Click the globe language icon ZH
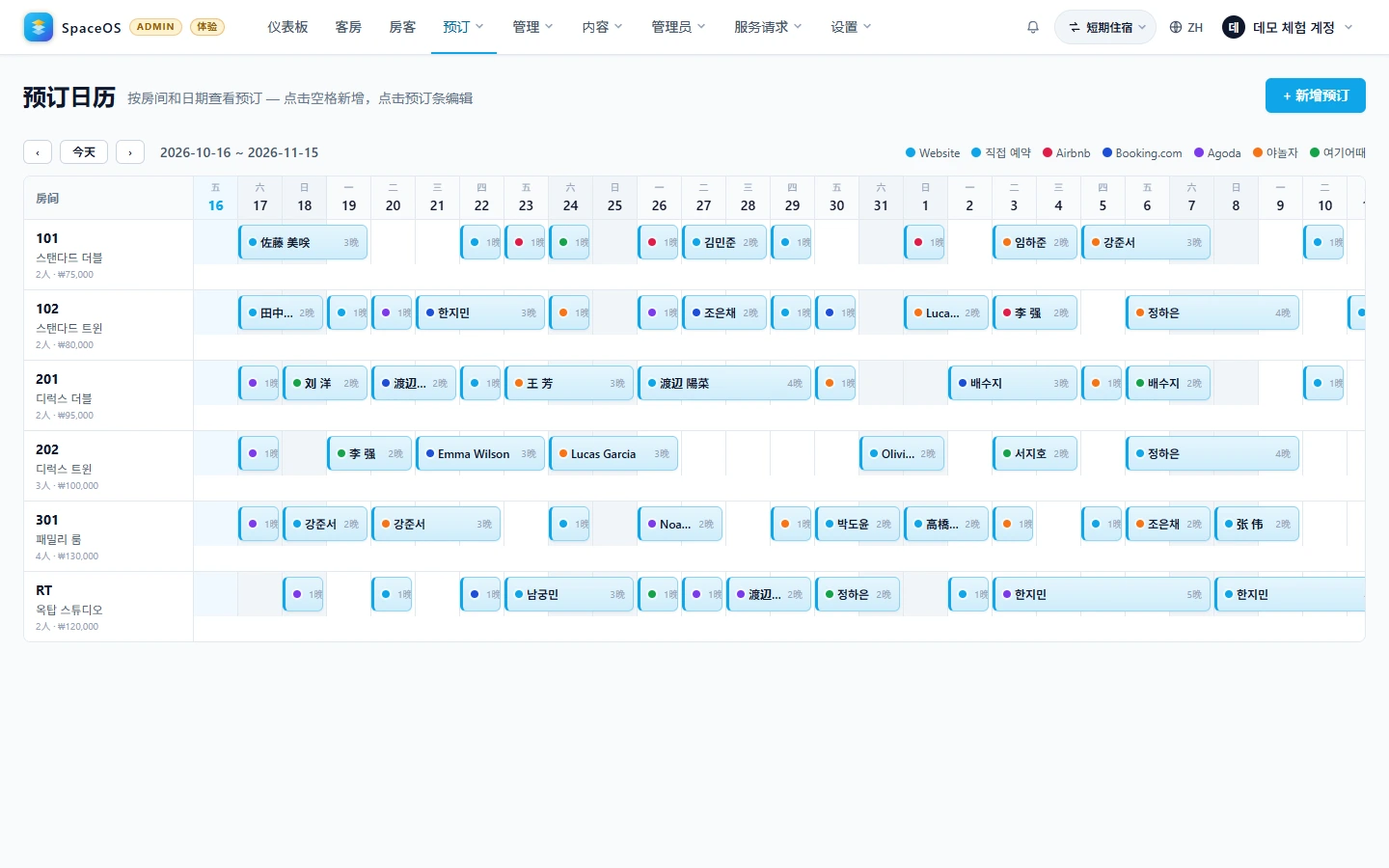Viewport: 1389px width, 868px height. (1186, 27)
